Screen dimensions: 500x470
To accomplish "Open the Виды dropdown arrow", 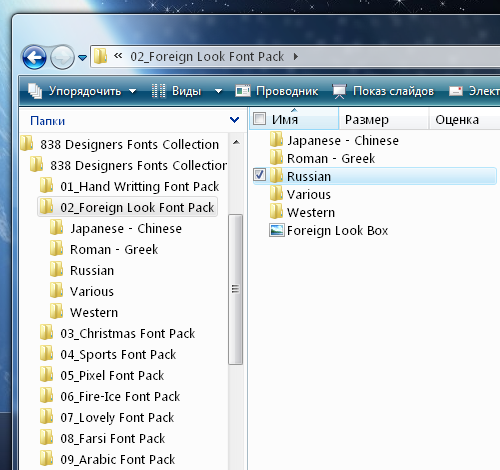I will (218, 91).
